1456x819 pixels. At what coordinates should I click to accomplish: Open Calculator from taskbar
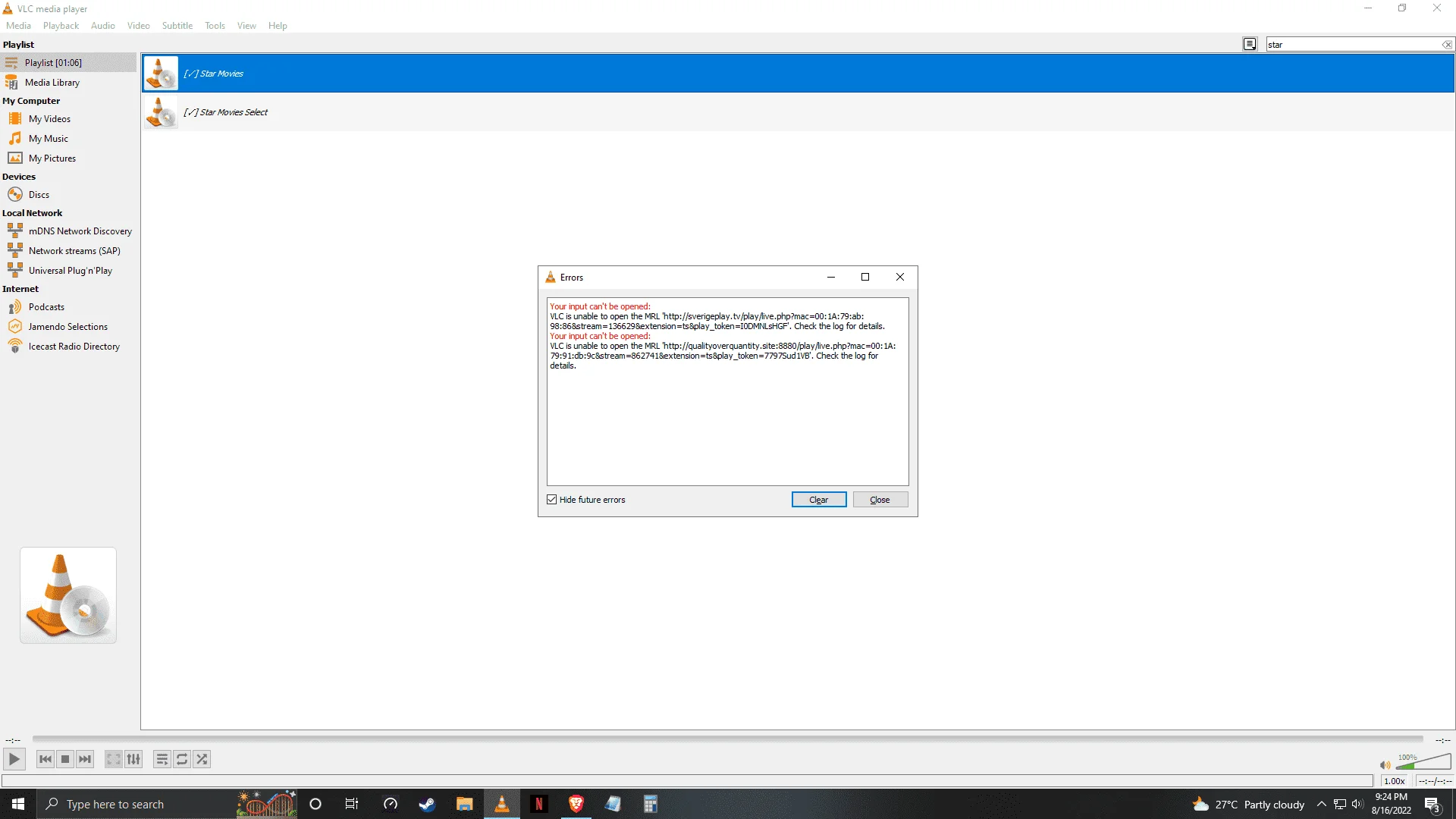651,805
